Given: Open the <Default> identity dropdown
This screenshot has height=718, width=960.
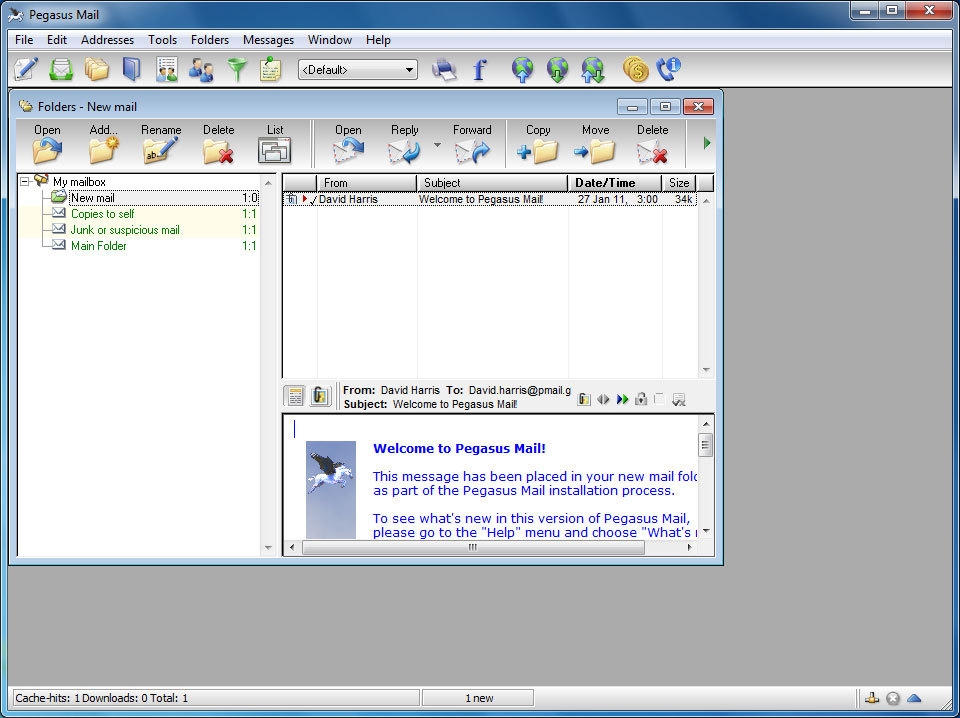Looking at the screenshot, I should point(358,70).
